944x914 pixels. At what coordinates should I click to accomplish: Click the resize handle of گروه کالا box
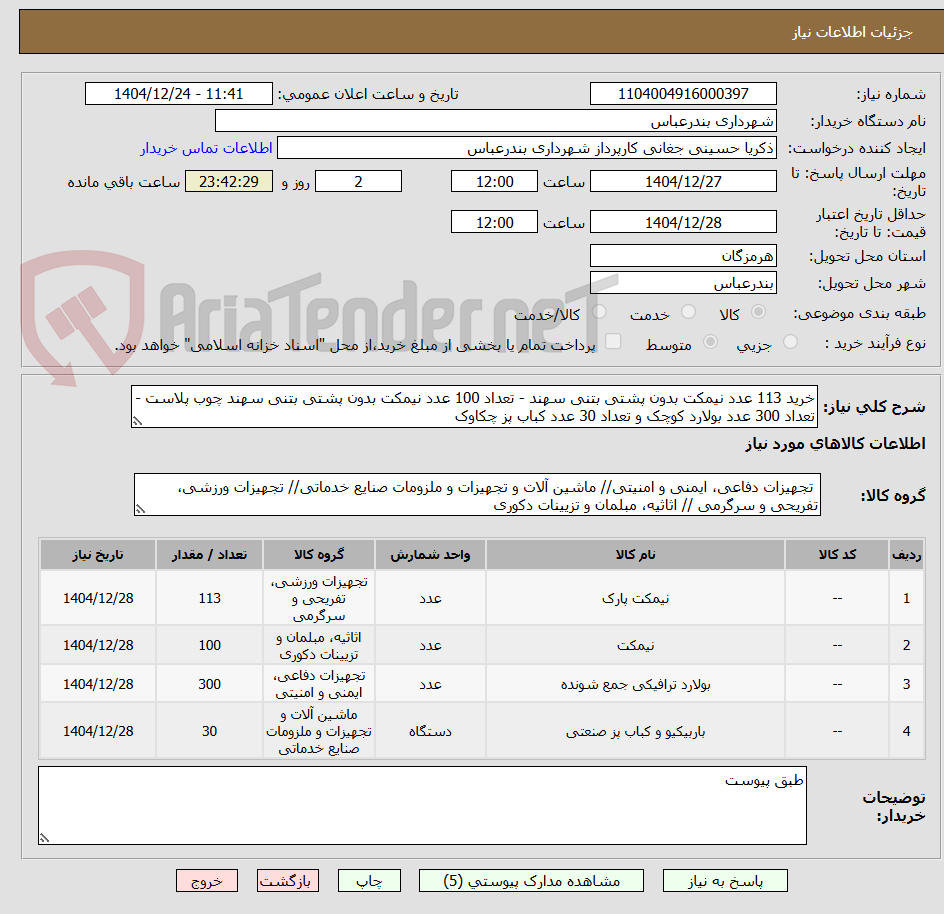pos(140,509)
